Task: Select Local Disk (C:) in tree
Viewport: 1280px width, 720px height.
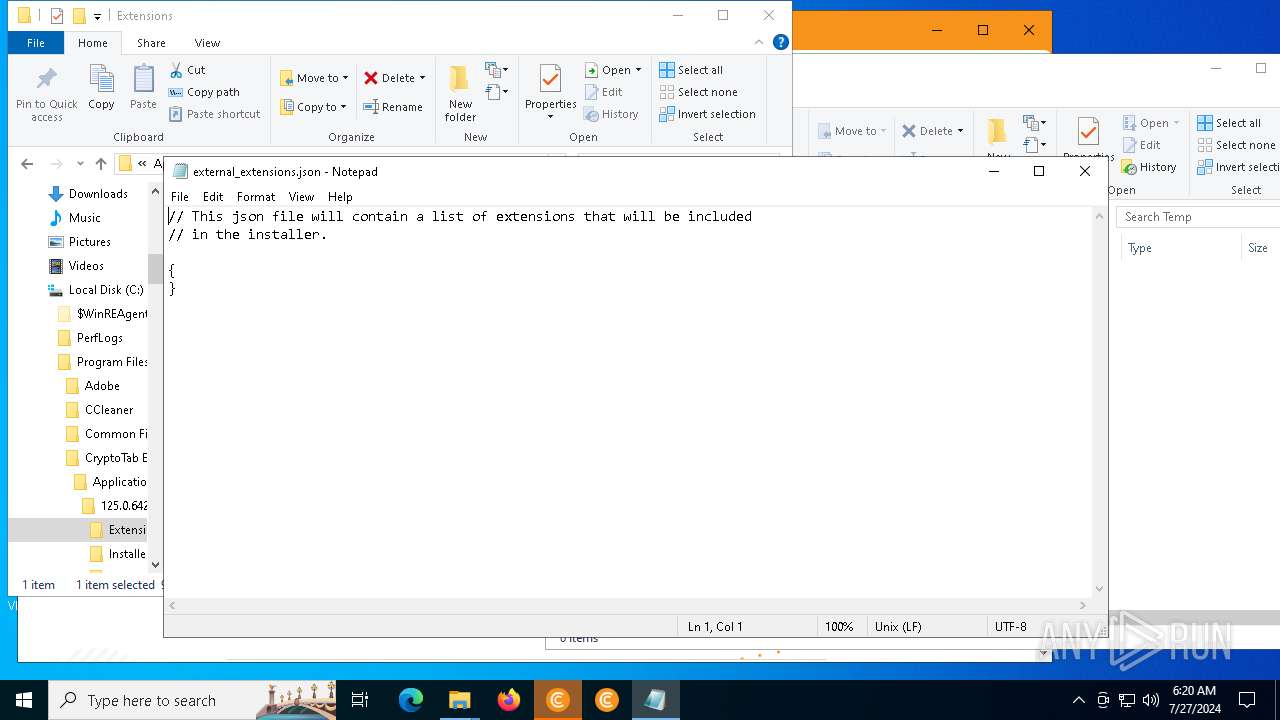Action: [105, 290]
